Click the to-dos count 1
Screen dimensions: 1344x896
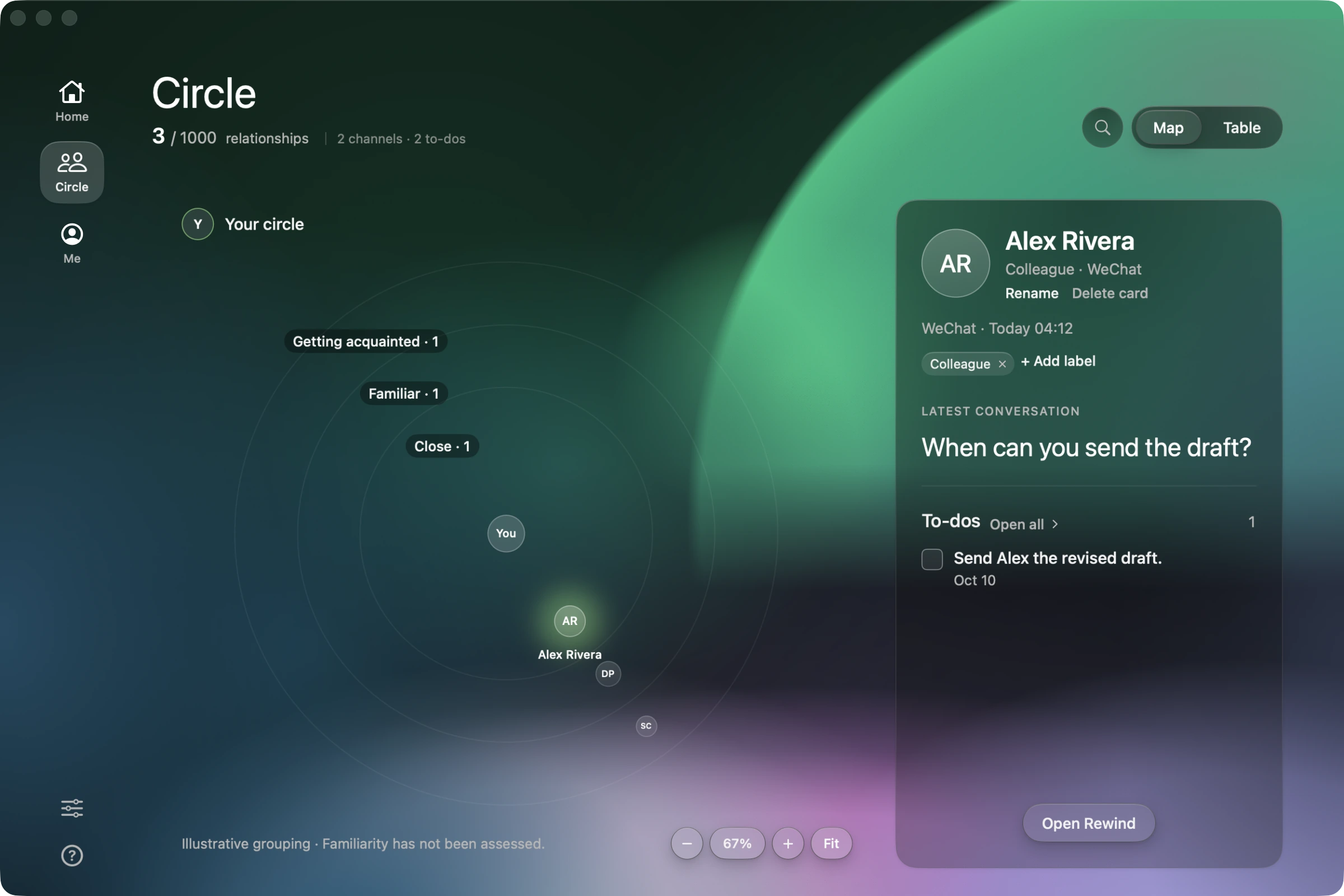[1252, 522]
